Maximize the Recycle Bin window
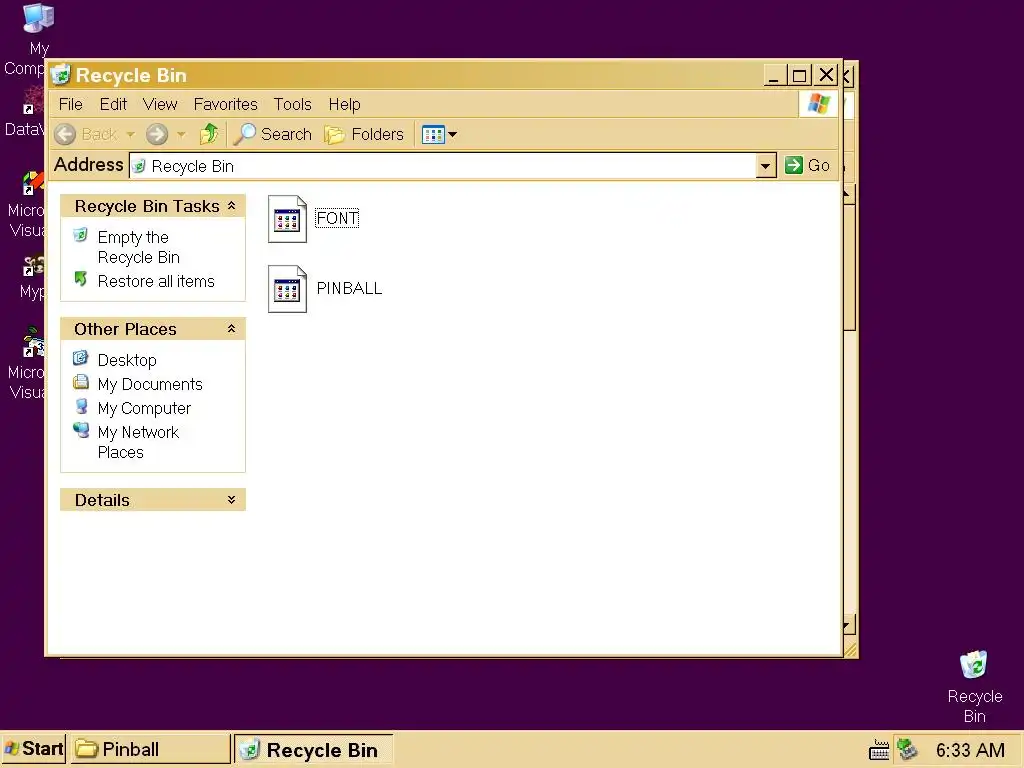 [799, 76]
